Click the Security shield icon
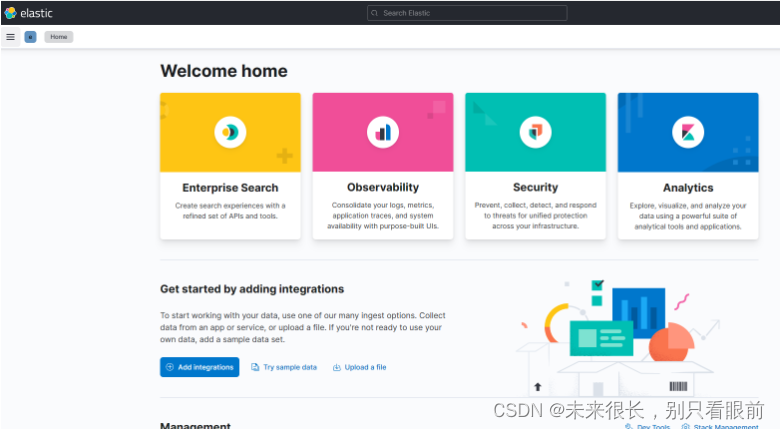Viewport: 780px width, 429px height. (x=535, y=132)
